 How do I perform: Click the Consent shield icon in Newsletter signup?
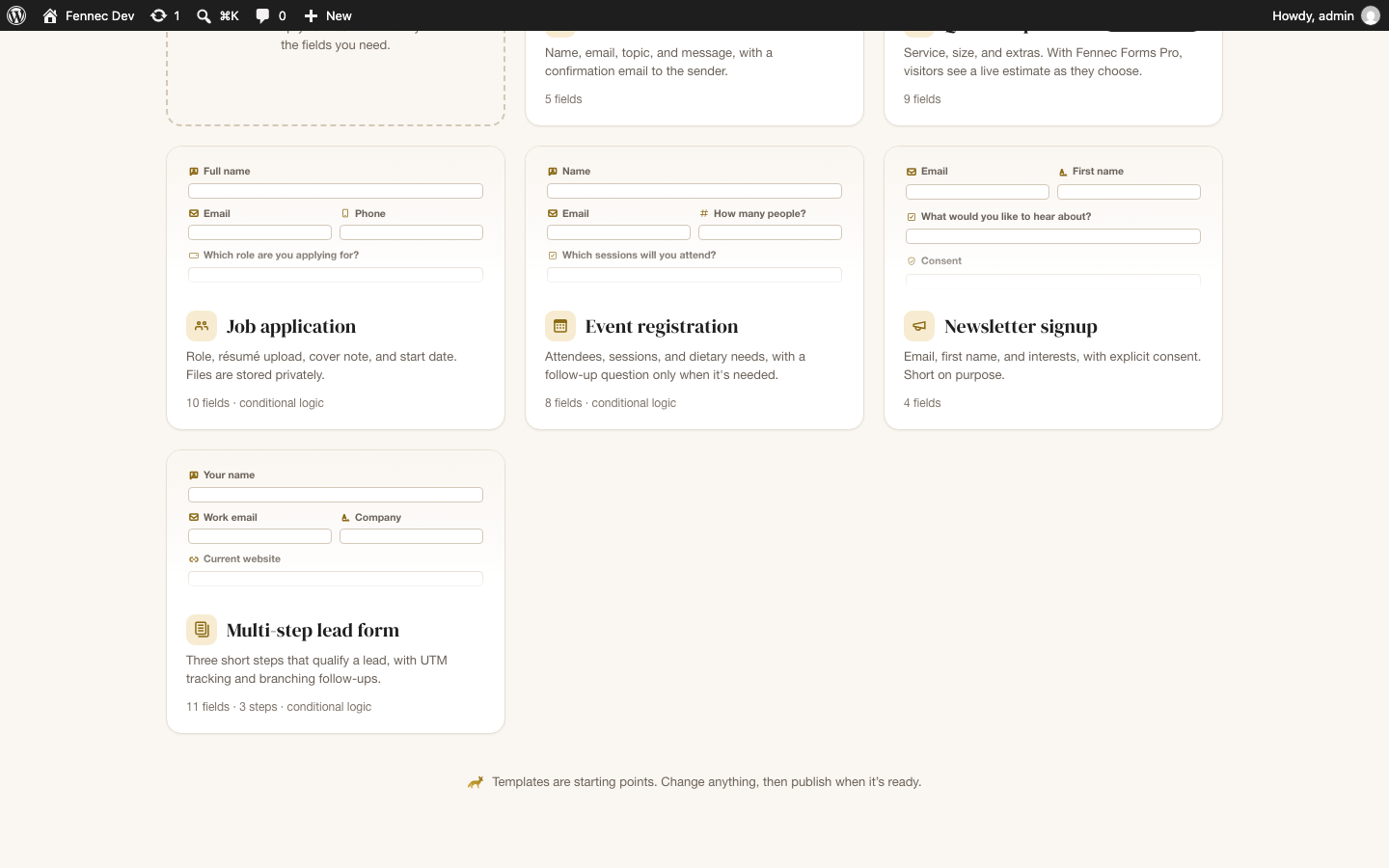point(912,261)
